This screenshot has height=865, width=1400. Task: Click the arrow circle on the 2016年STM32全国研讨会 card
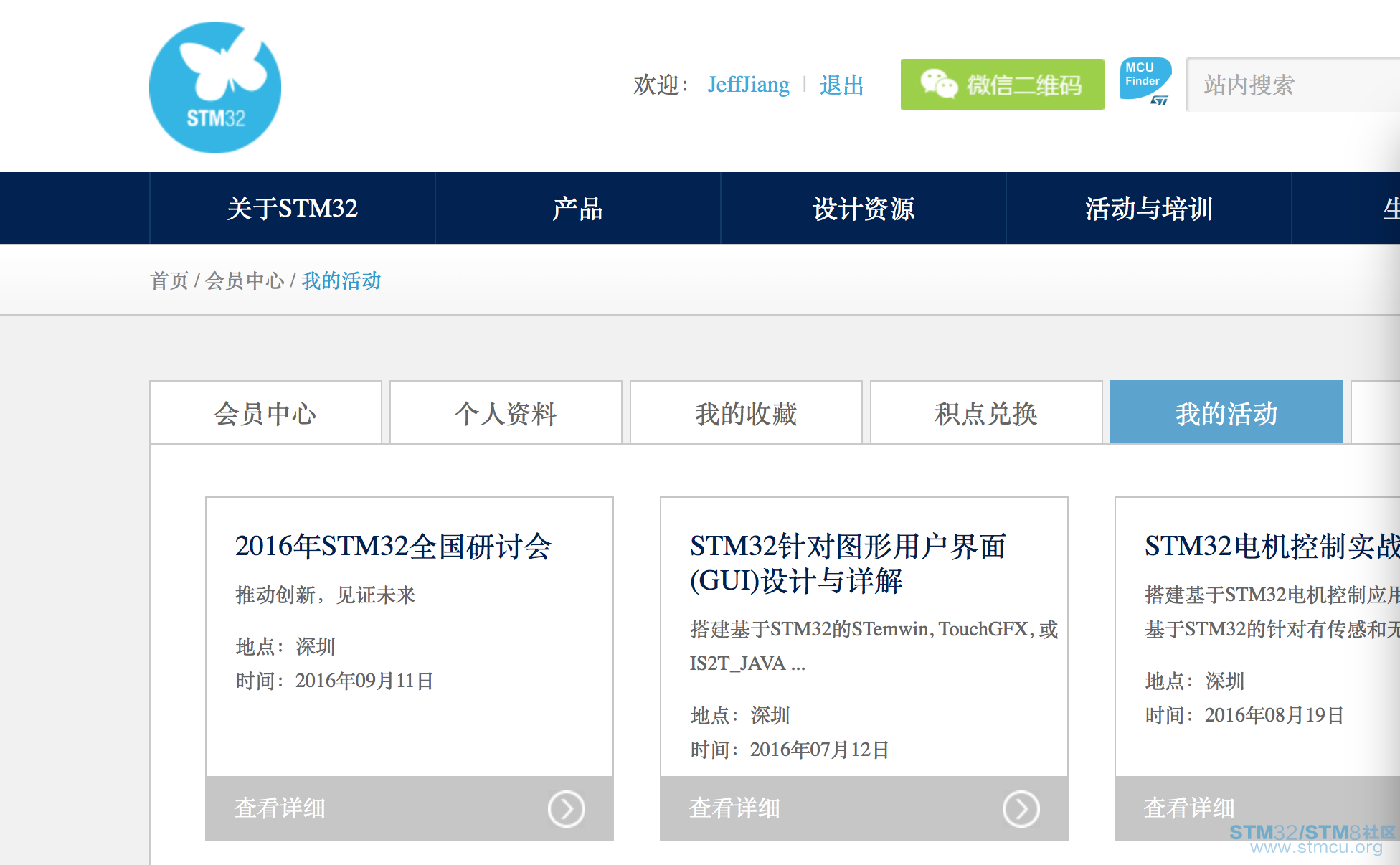tap(567, 809)
